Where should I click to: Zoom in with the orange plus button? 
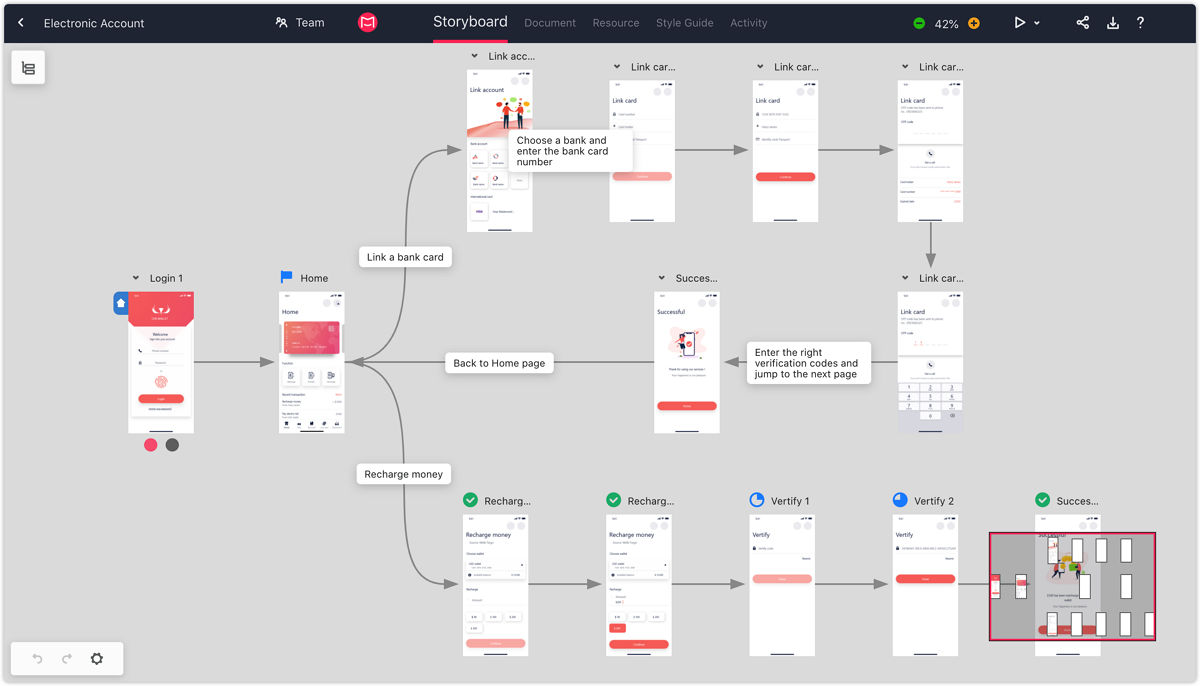973,23
